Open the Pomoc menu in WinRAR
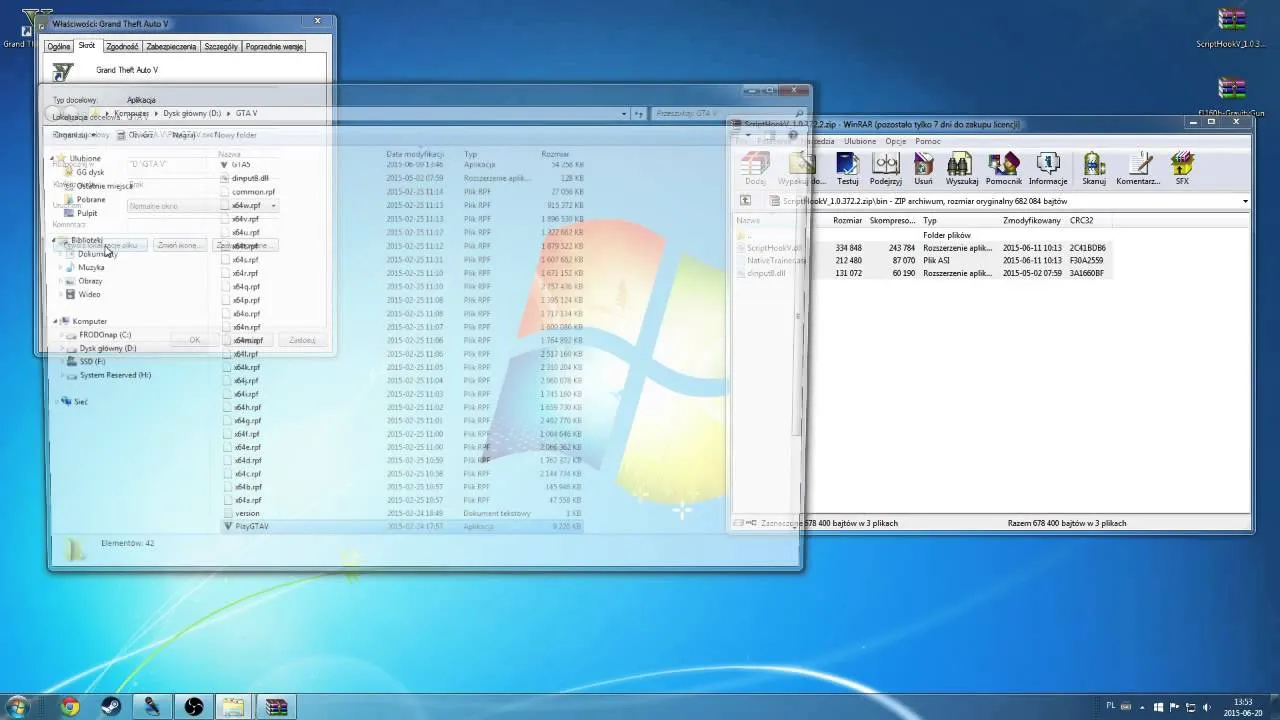Screen dimensions: 1280x720 [927, 141]
